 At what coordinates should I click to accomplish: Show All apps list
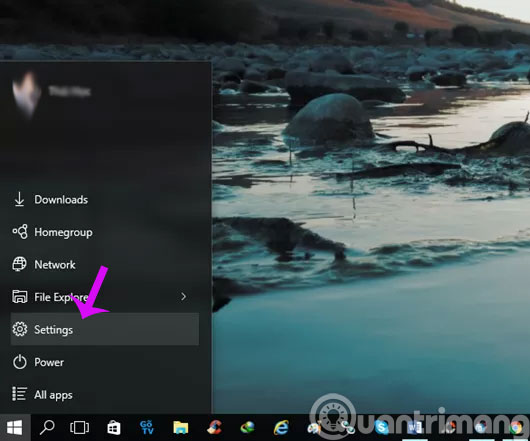104,394
